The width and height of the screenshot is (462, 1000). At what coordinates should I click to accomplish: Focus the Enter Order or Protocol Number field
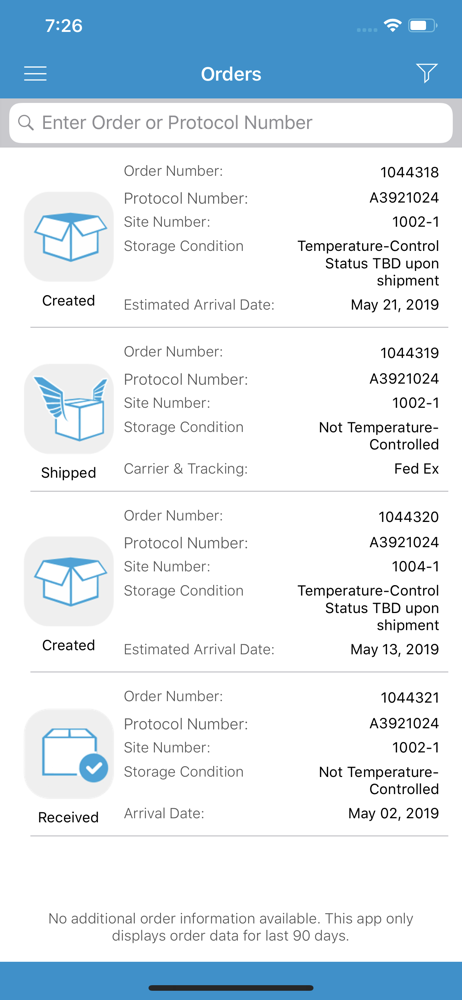pyautogui.click(x=231, y=122)
